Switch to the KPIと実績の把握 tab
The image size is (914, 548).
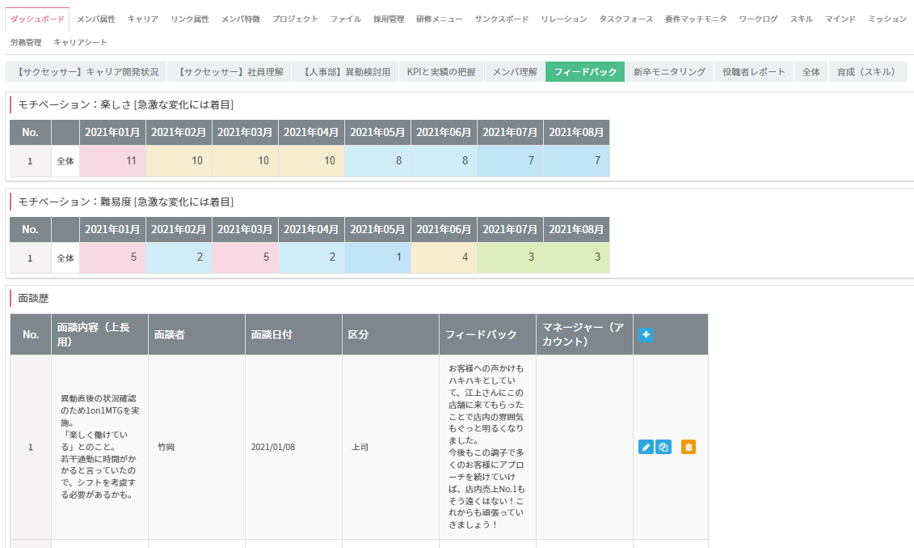point(441,72)
